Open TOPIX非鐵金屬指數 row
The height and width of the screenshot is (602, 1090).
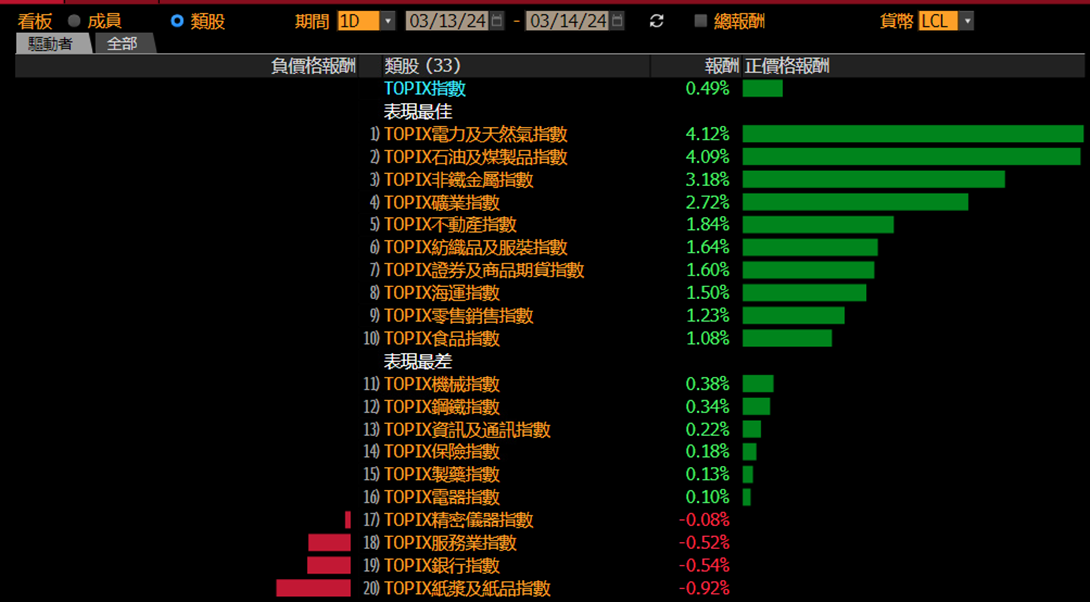coord(459,179)
